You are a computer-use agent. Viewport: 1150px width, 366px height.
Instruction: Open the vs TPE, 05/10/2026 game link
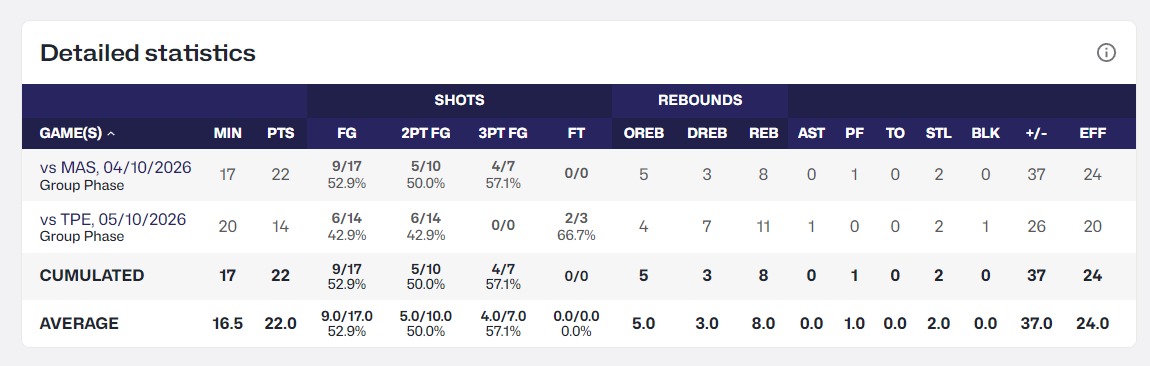click(x=113, y=219)
